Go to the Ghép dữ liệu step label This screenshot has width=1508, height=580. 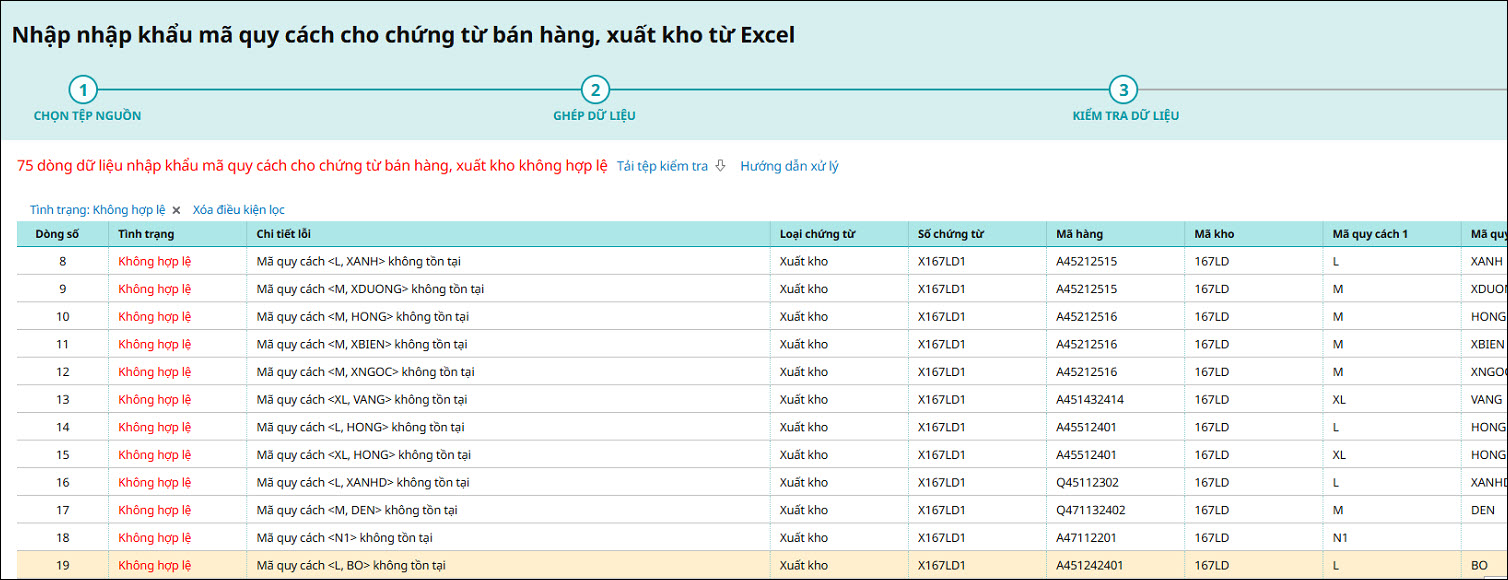pos(594,116)
